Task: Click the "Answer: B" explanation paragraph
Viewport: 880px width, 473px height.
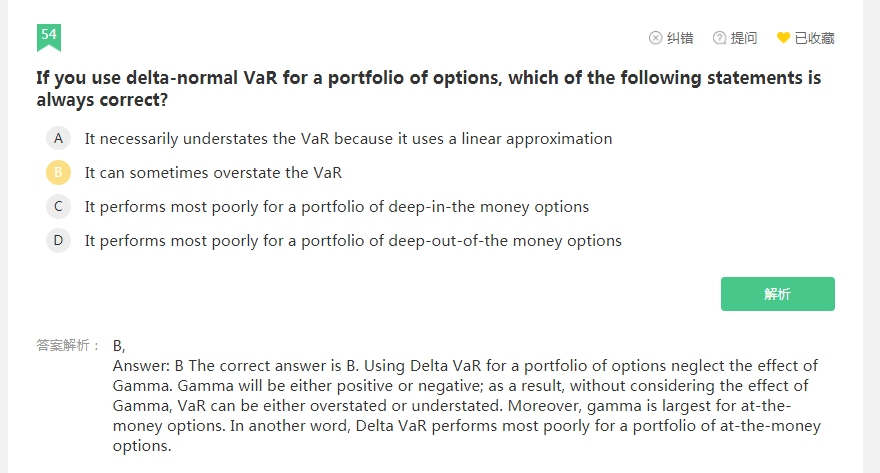Action: pyautogui.click(x=466, y=405)
